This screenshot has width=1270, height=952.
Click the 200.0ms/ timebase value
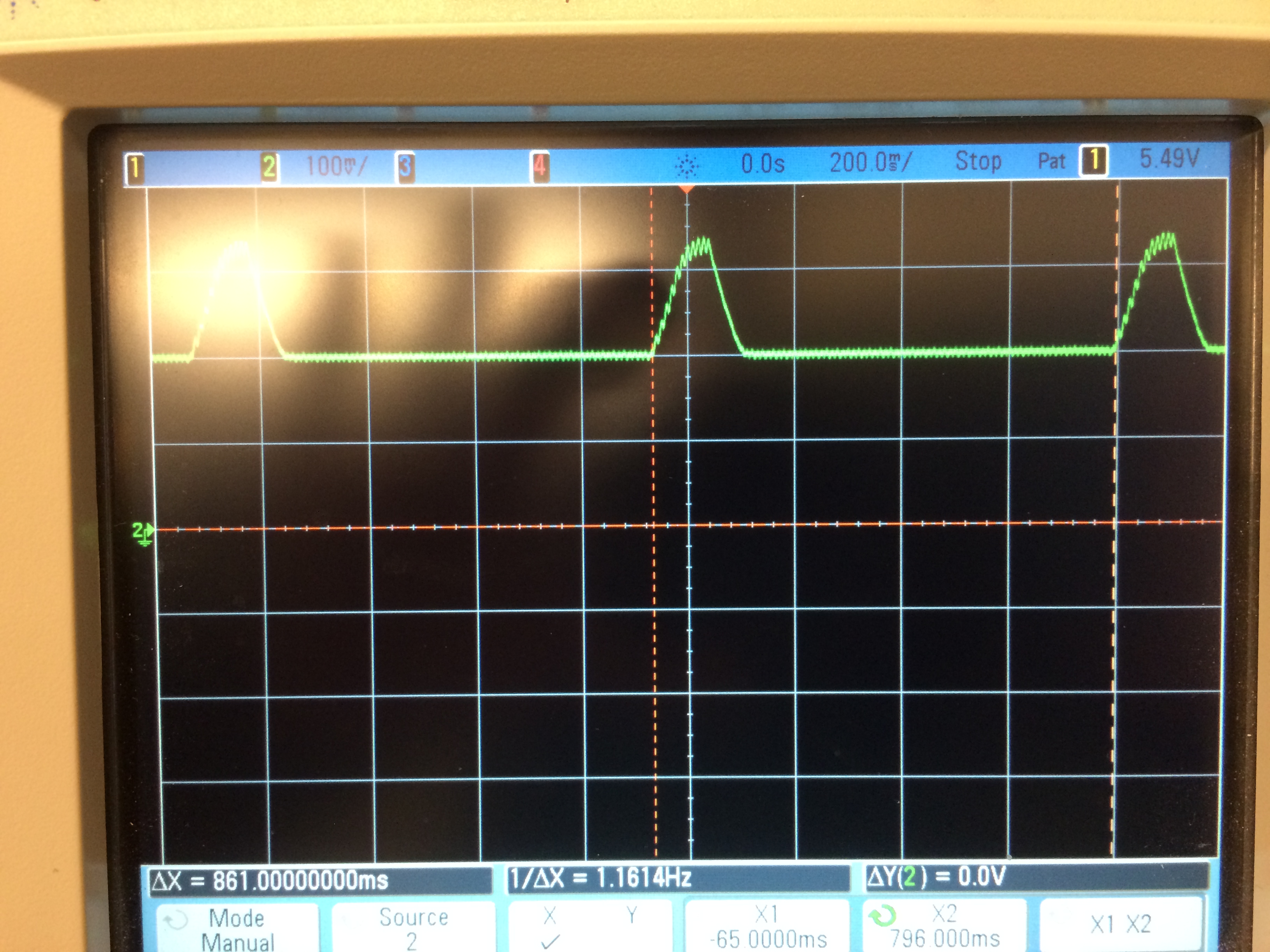pos(870,162)
